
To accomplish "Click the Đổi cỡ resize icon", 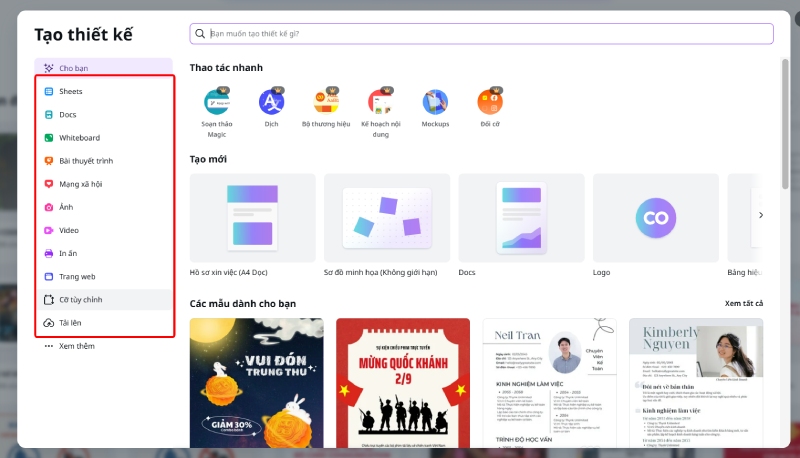I will pos(490,102).
